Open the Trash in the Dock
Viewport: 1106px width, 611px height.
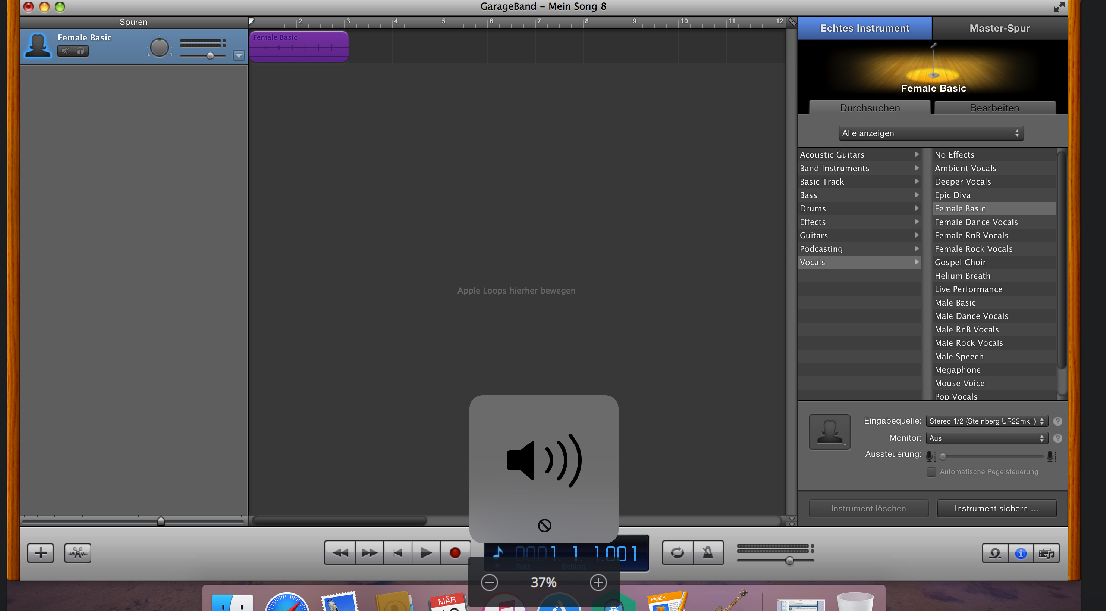855,601
